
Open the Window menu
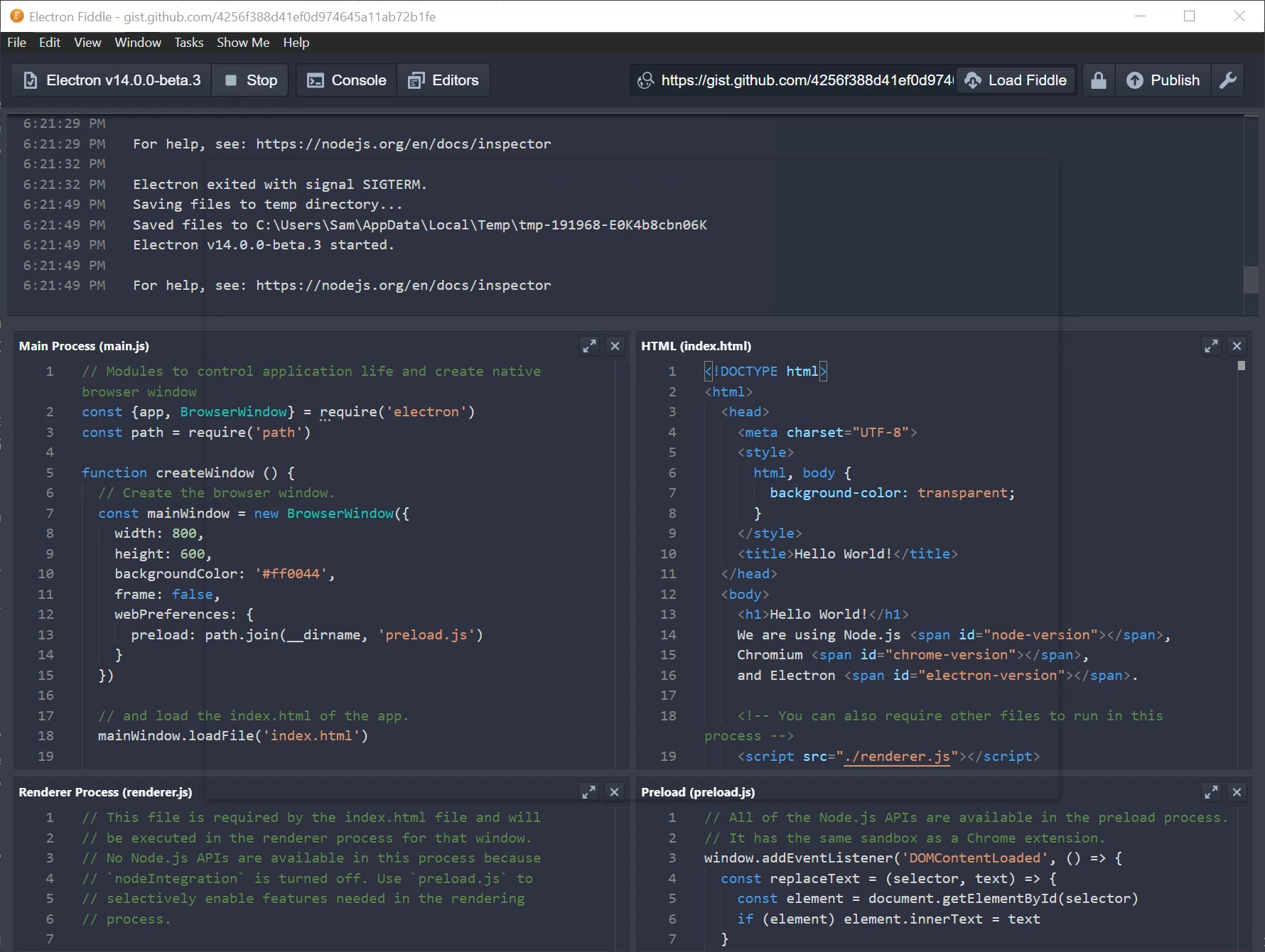pyautogui.click(x=138, y=43)
